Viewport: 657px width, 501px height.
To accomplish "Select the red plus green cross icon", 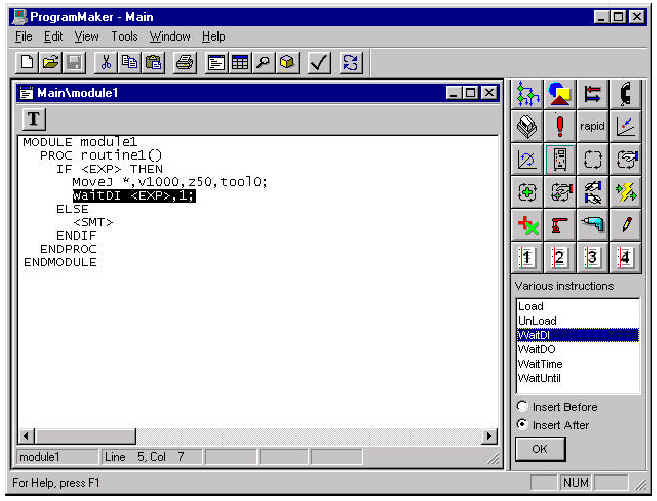I will (x=527, y=225).
